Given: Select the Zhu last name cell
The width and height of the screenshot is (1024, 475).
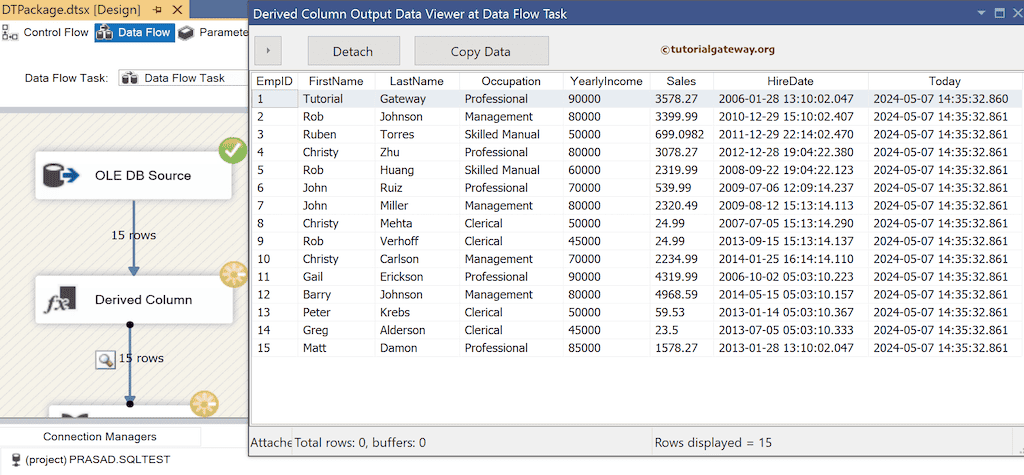Looking at the screenshot, I should click(417, 152).
